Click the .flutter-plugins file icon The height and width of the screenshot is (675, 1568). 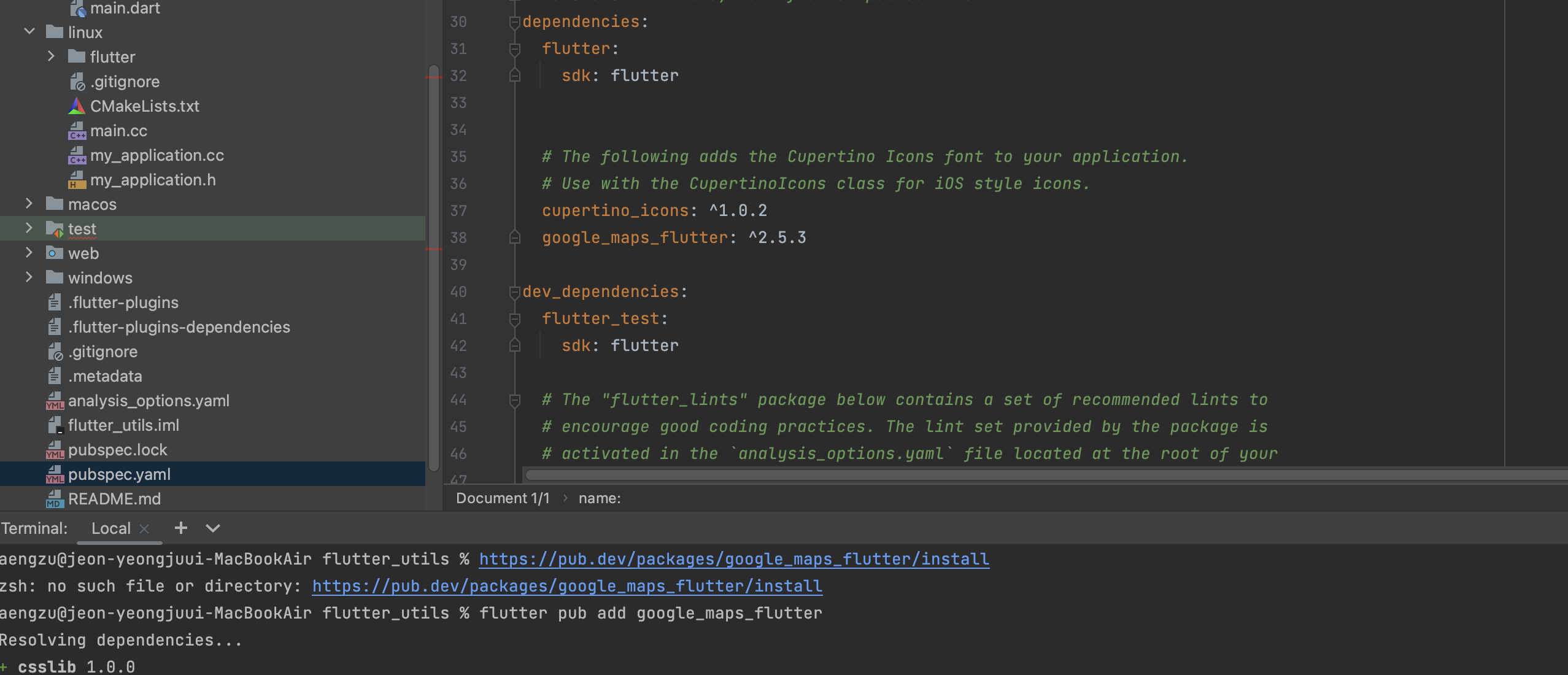pos(55,302)
